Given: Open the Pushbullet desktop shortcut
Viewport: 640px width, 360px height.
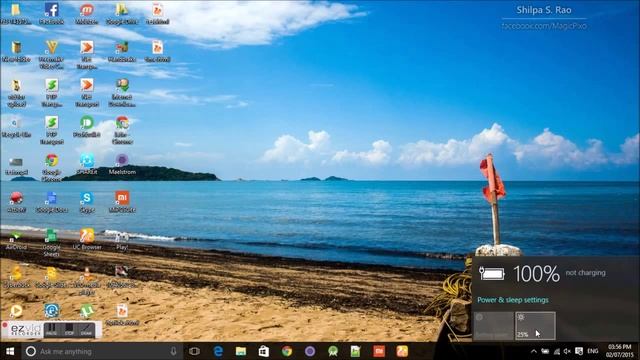Looking at the screenshot, I should point(87,127).
